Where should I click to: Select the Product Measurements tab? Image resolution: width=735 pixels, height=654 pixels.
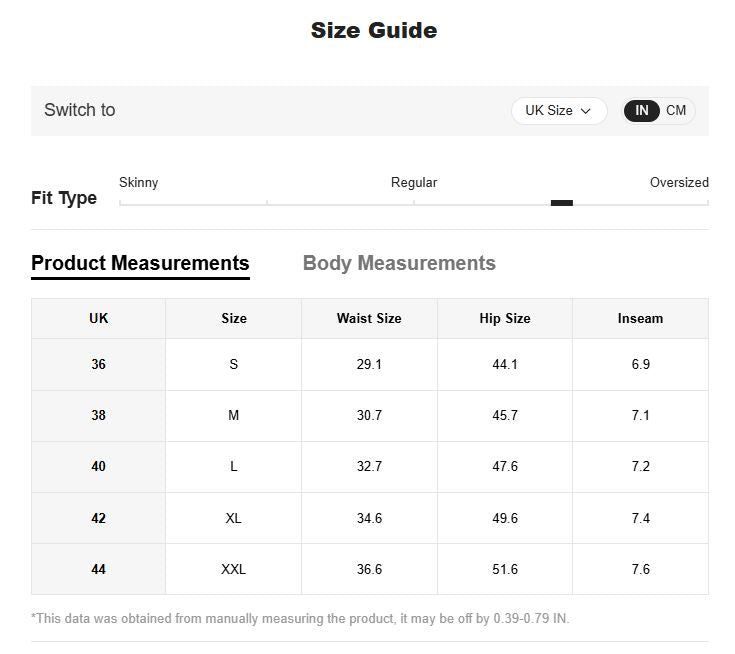tap(140, 263)
